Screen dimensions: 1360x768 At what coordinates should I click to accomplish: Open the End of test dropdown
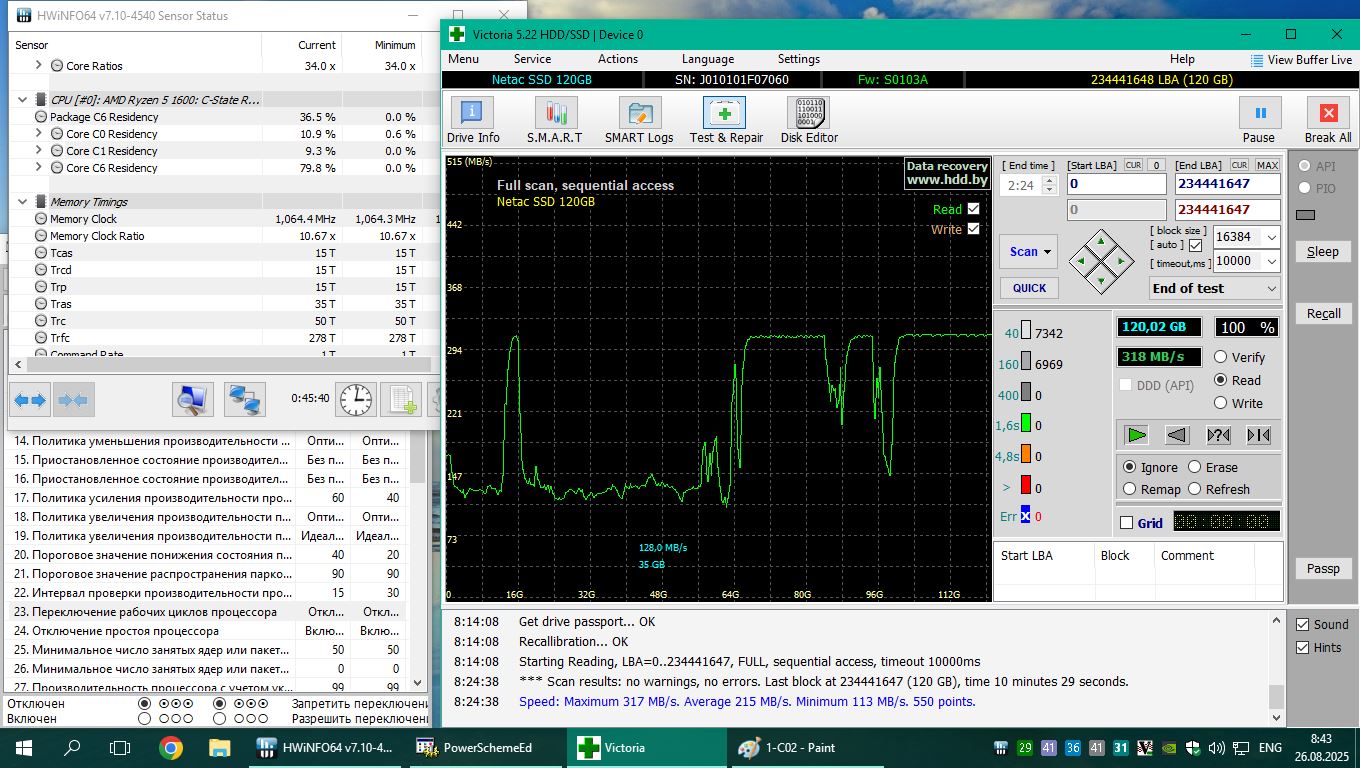pos(1215,288)
